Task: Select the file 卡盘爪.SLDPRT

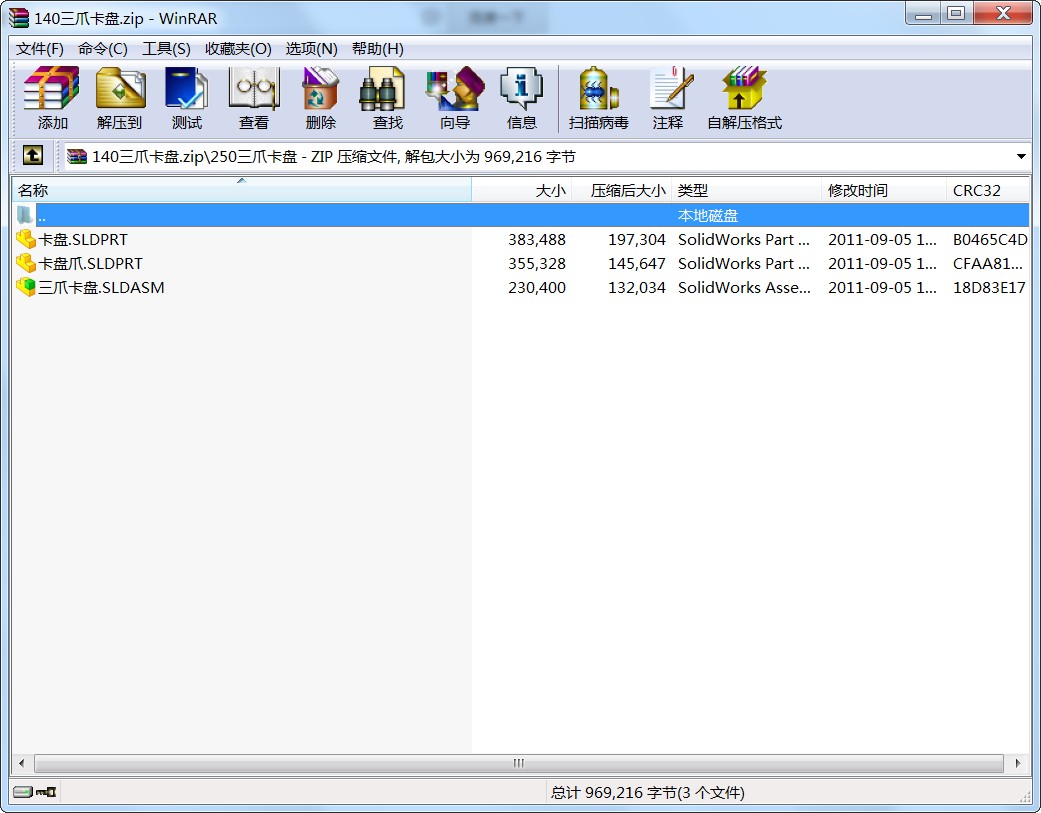Action: click(90, 263)
